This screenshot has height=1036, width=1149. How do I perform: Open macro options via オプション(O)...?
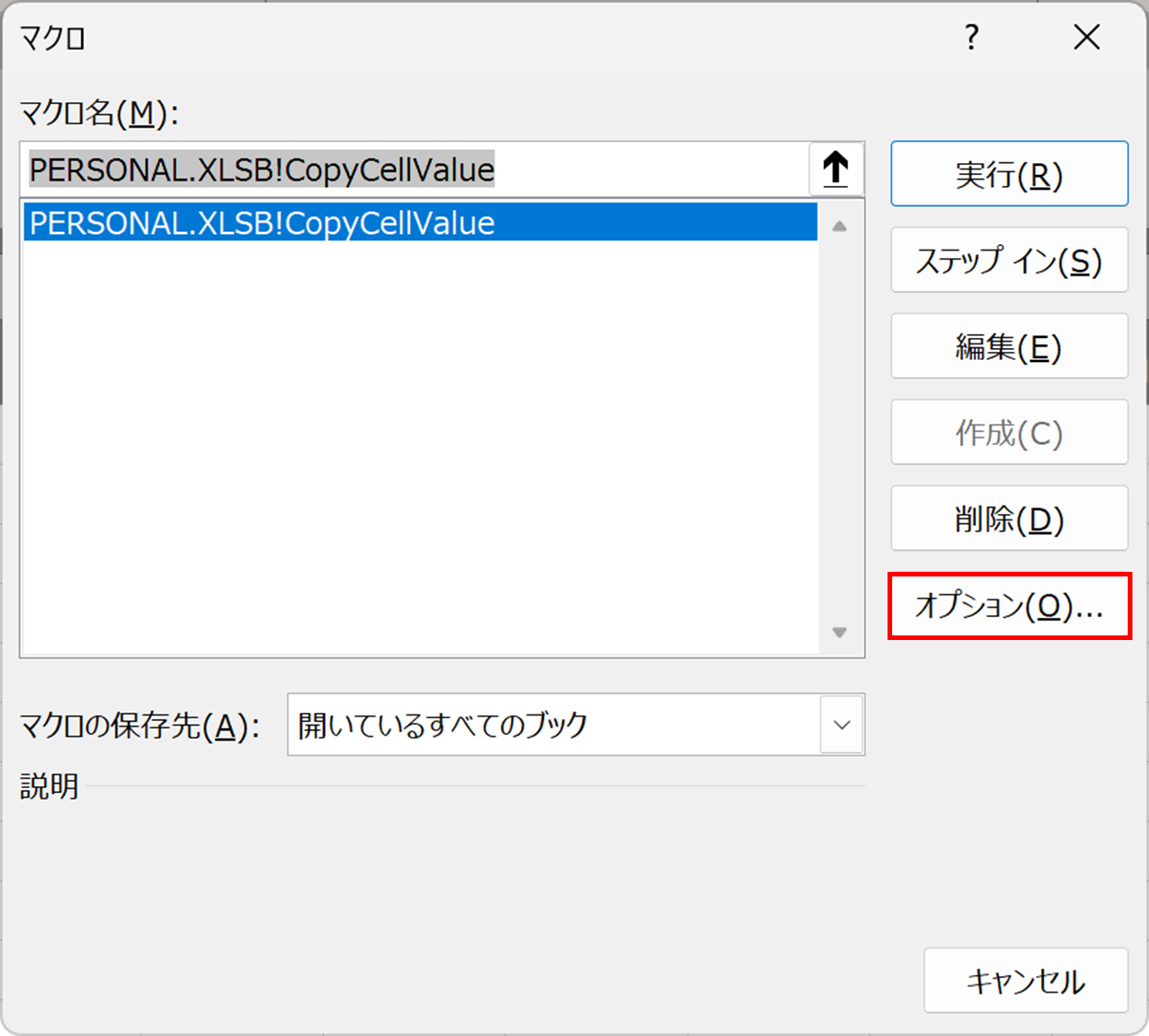point(1009,605)
